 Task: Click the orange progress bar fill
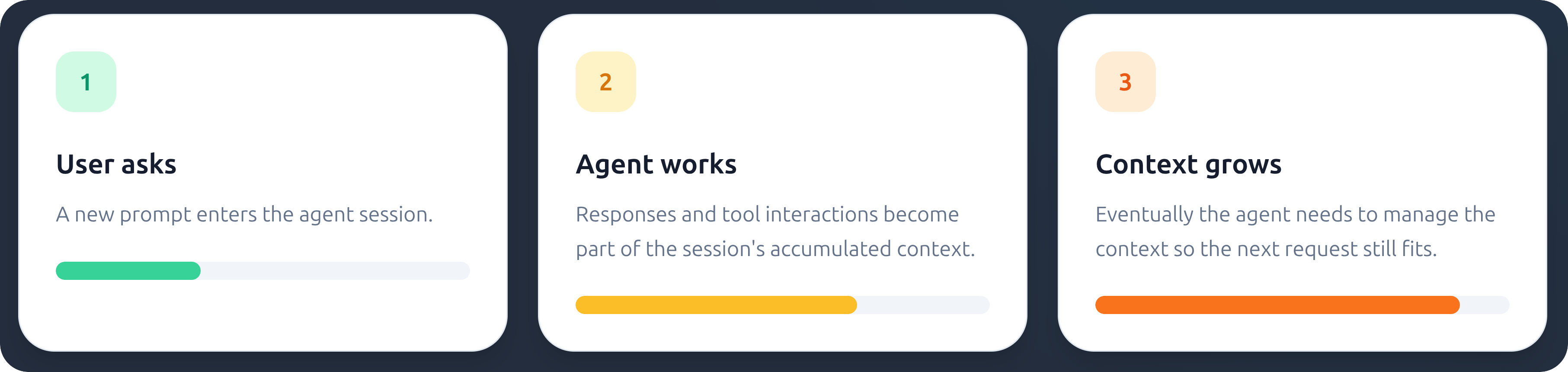pos(1277,305)
